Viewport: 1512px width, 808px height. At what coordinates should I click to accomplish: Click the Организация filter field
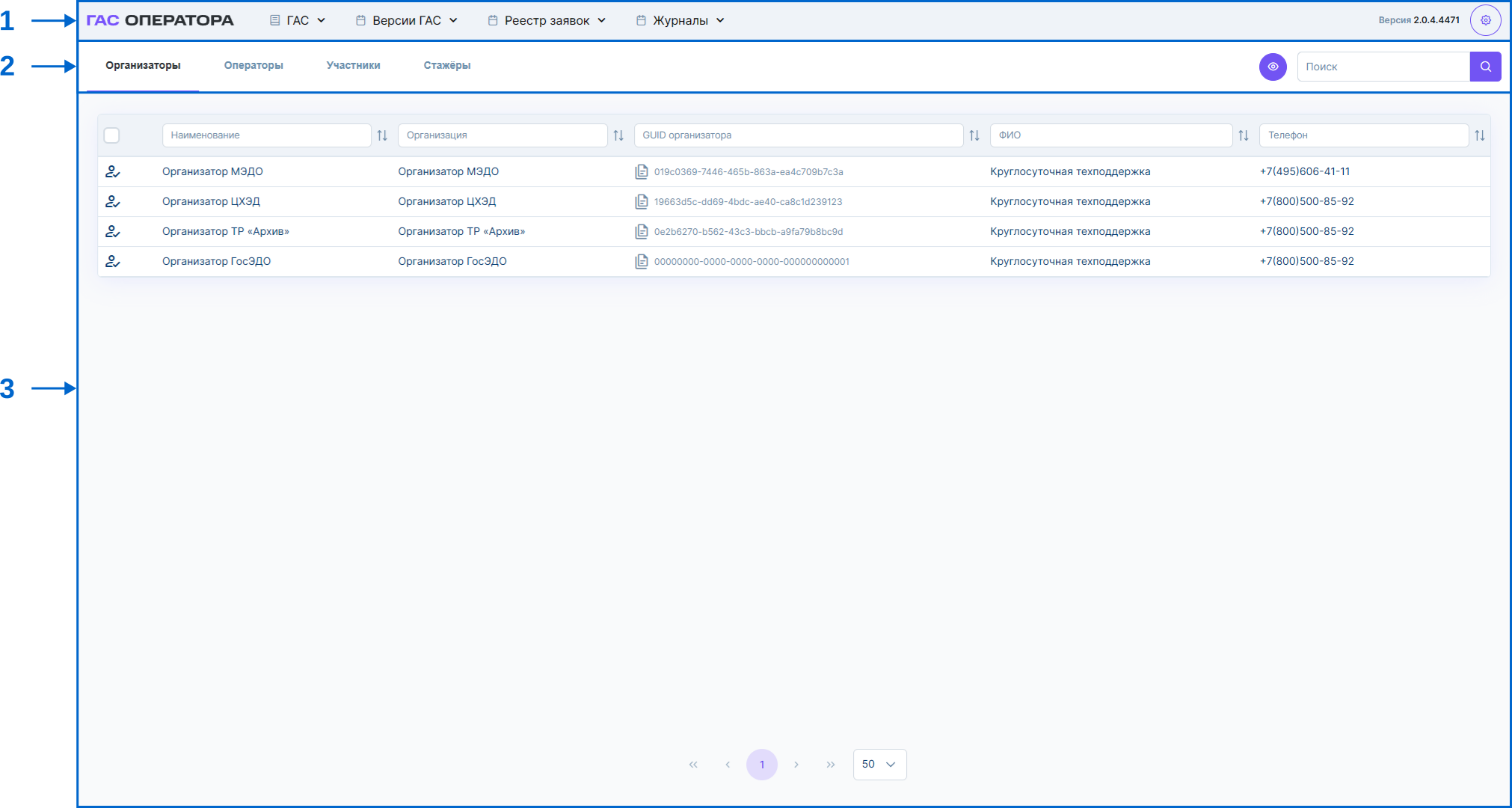(503, 135)
